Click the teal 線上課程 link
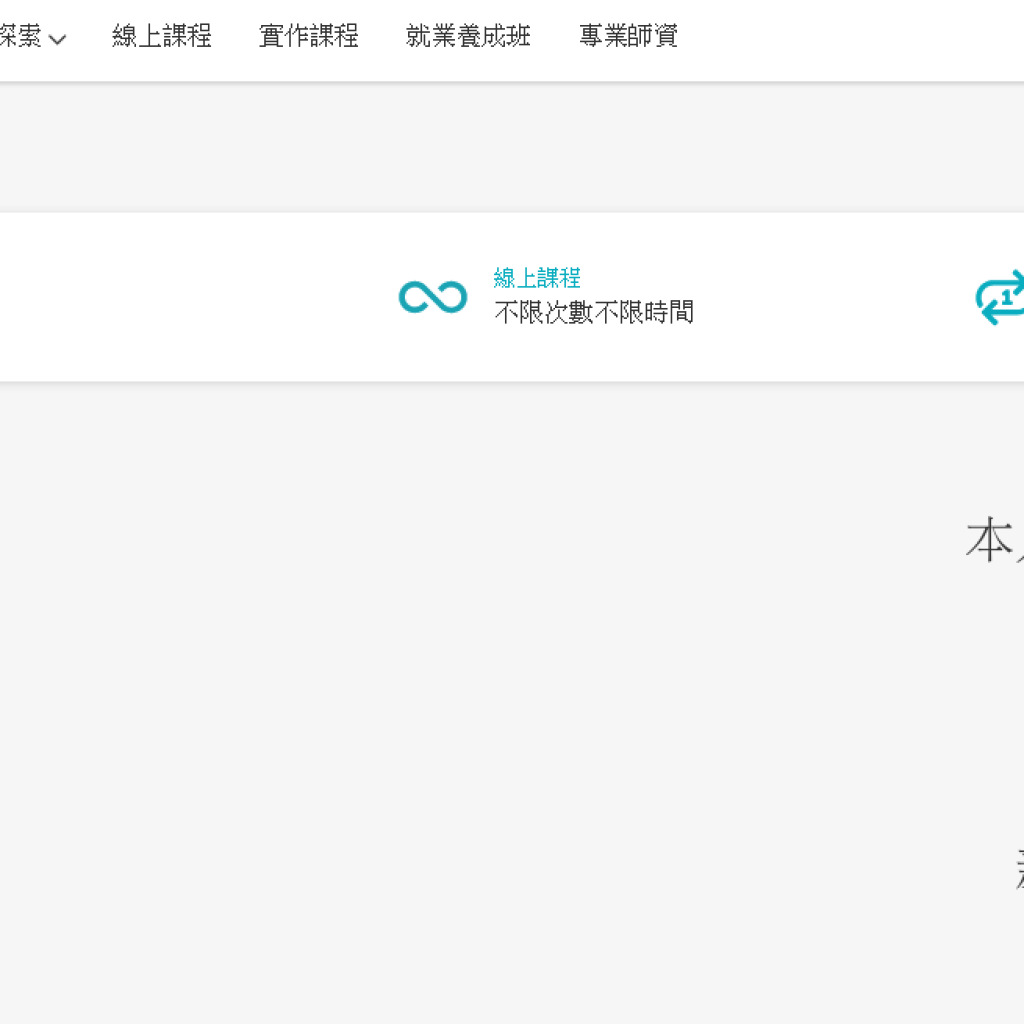The width and height of the screenshot is (1024, 1024). 538,278
